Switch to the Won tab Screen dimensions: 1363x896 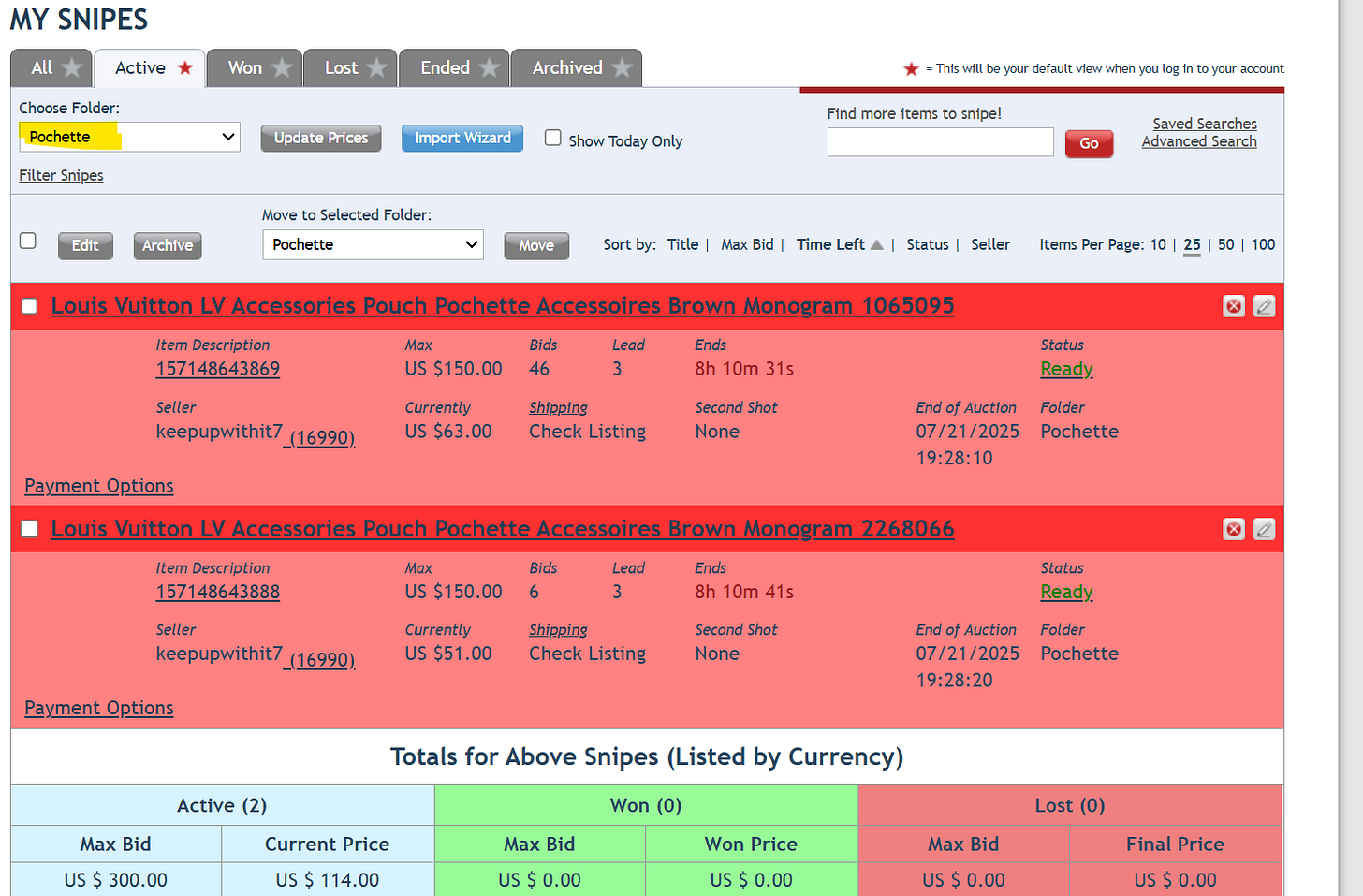245,68
